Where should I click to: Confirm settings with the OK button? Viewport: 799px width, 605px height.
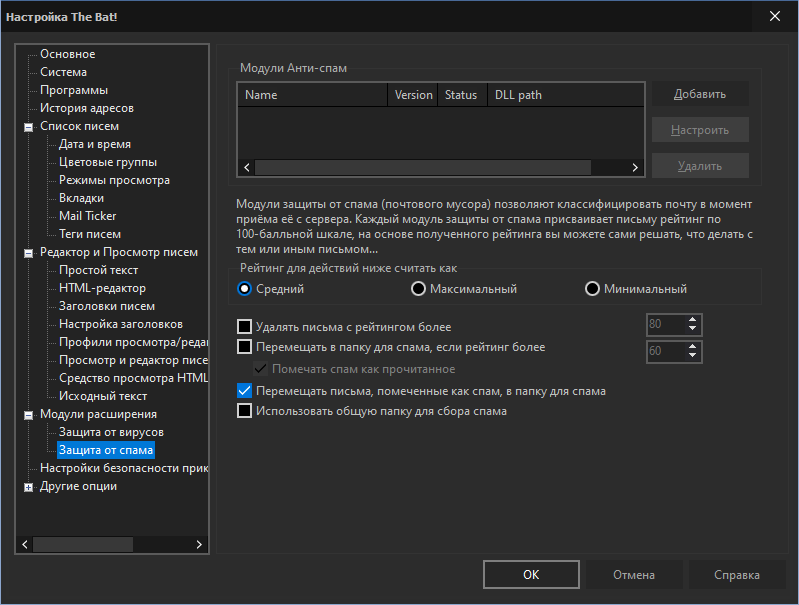pyautogui.click(x=531, y=574)
